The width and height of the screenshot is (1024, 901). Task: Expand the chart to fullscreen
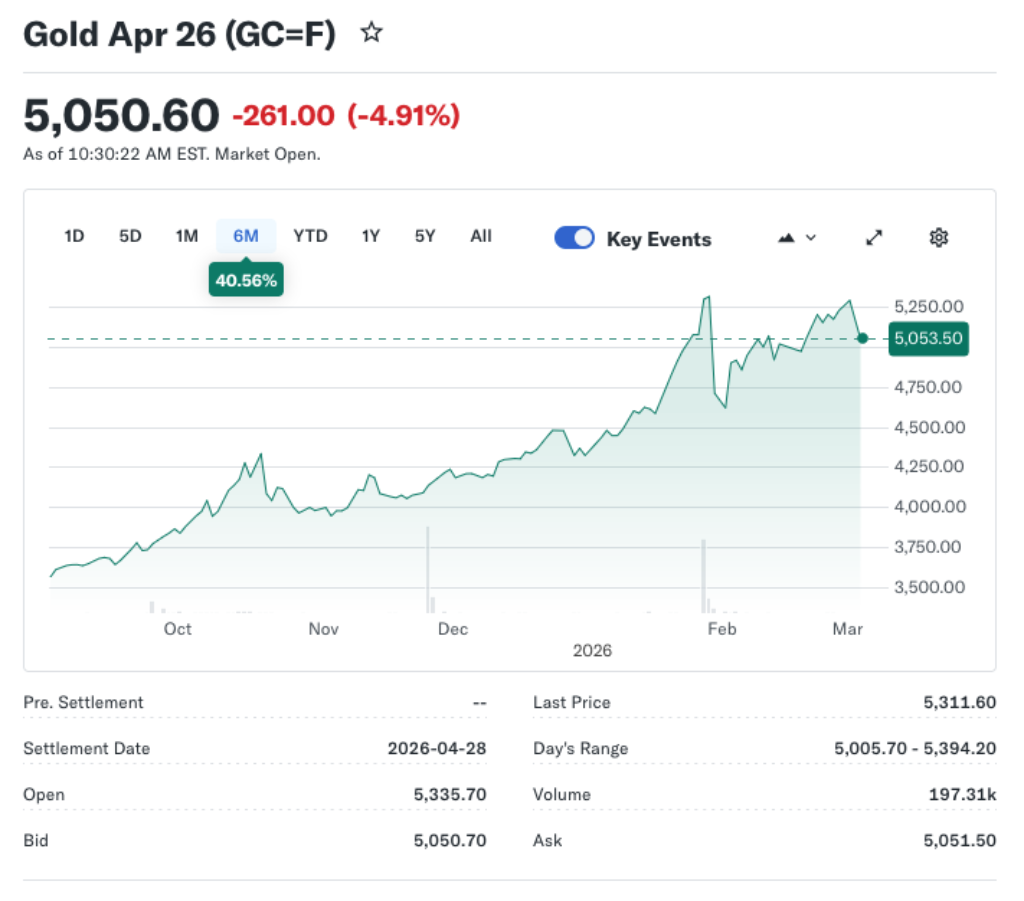click(873, 237)
